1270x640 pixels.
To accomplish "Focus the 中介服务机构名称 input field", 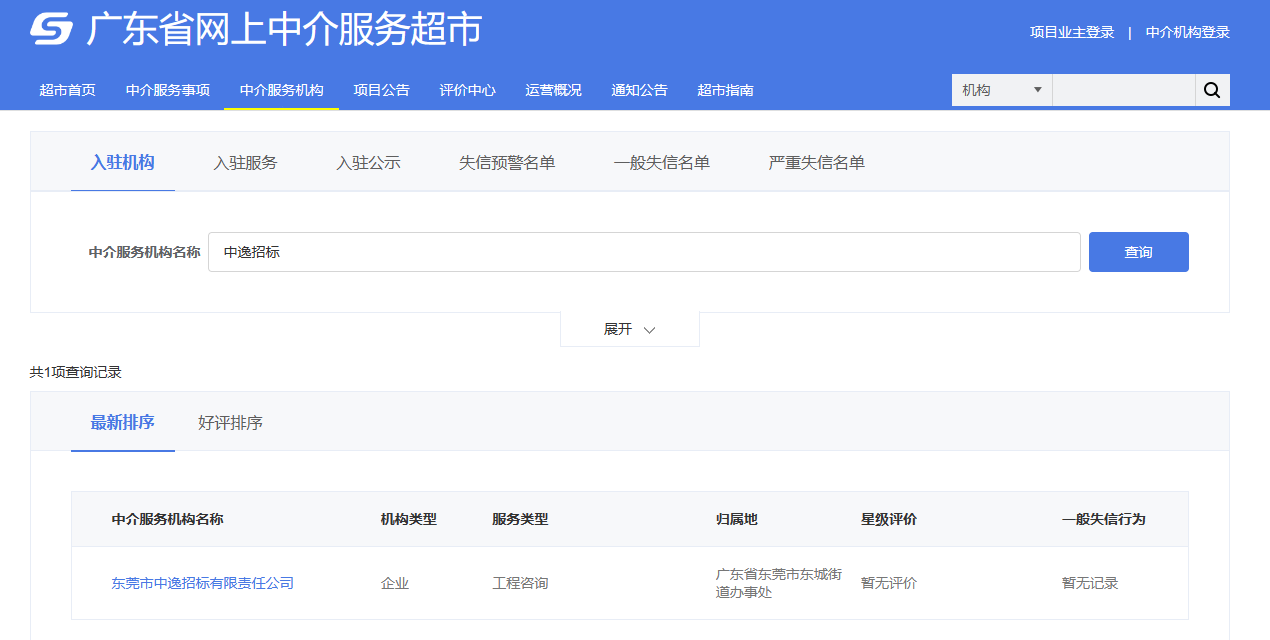I will (x=644, y=252).
